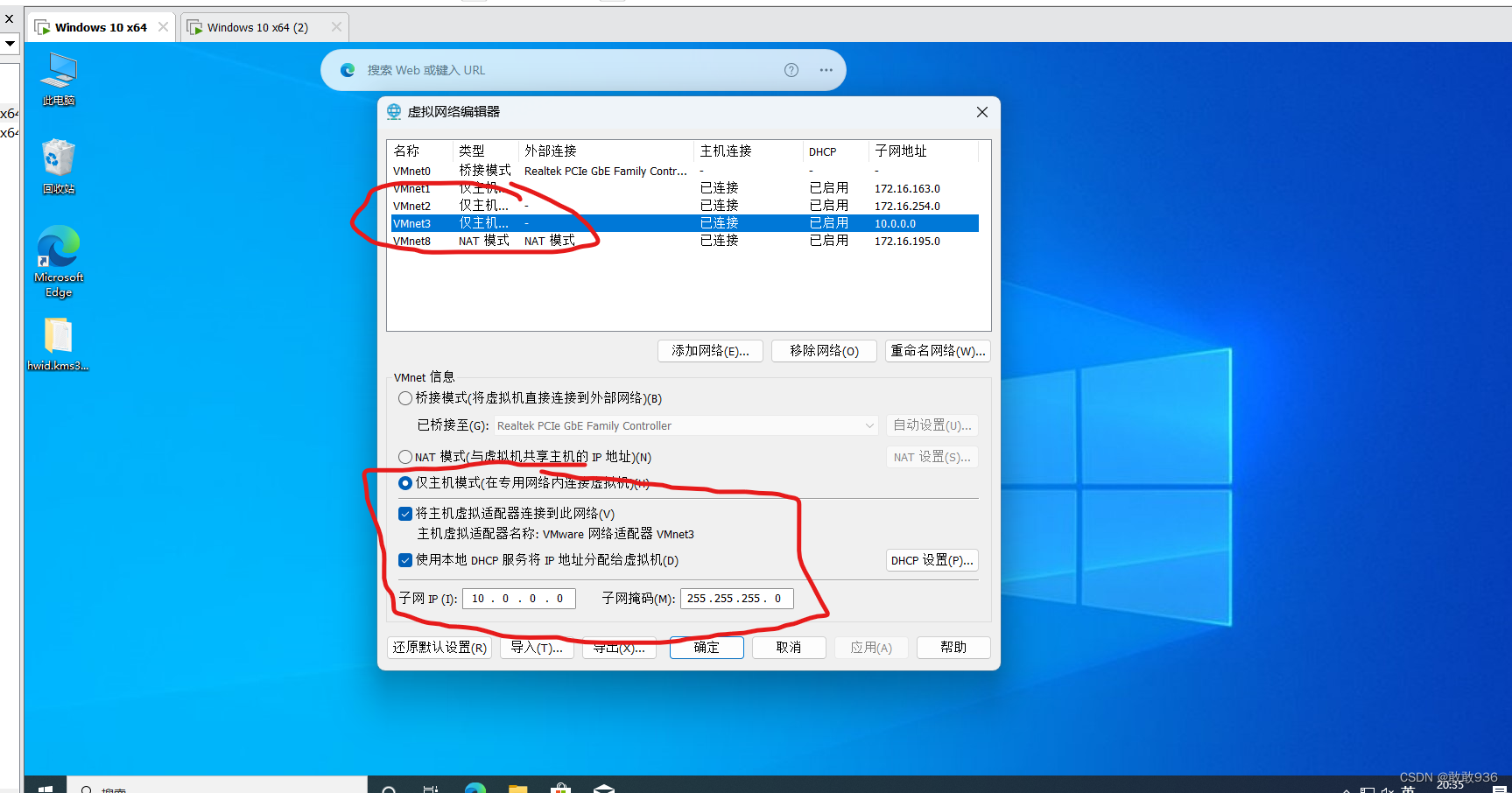Click the 应用(A) apply button
This screenshot has height=793, width=1512.
[x=871, y=648]
